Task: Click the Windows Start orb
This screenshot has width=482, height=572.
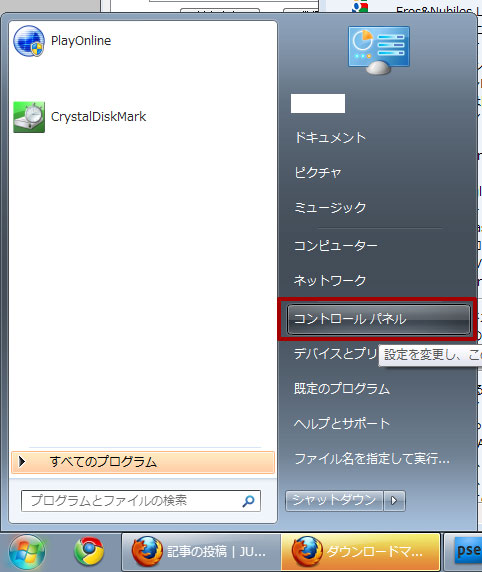Action: (x=27, y=551)
